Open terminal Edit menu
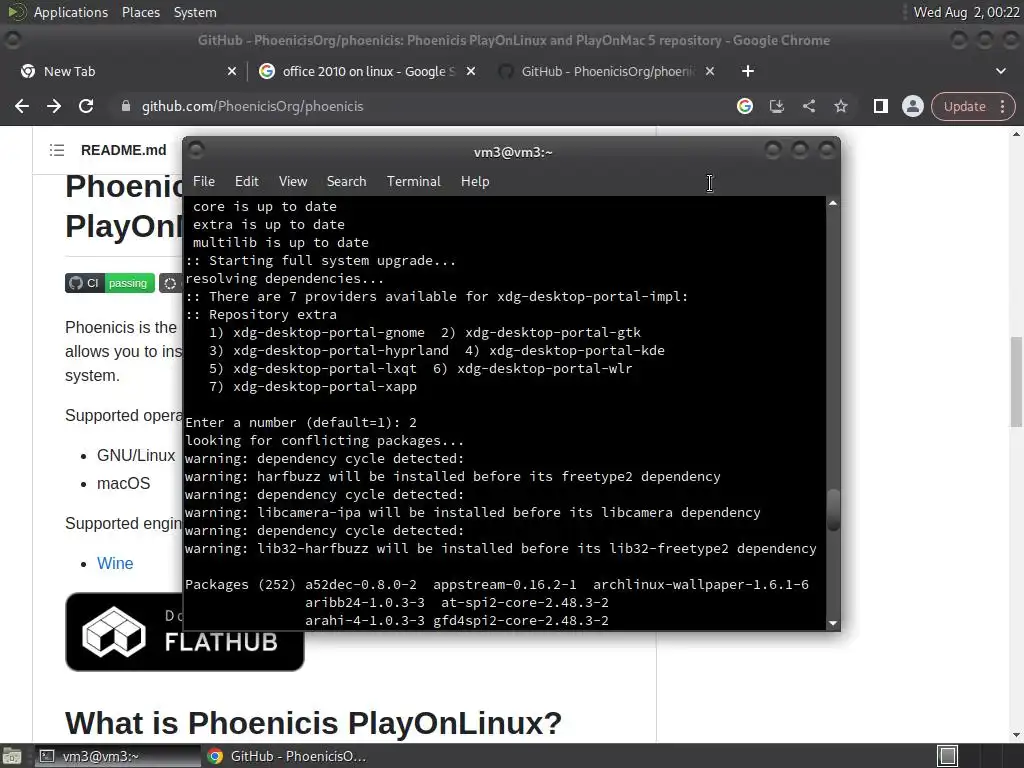Screen dimensions: 1024x768 [x=247, y=182]
